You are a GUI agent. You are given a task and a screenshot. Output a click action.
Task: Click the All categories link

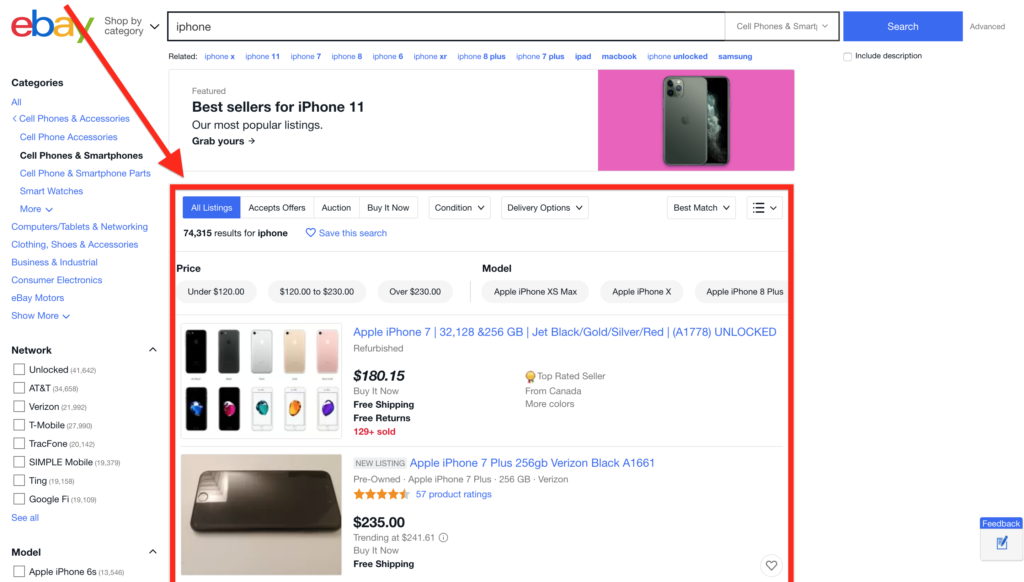pyautogui.click(x=16, y=102)
